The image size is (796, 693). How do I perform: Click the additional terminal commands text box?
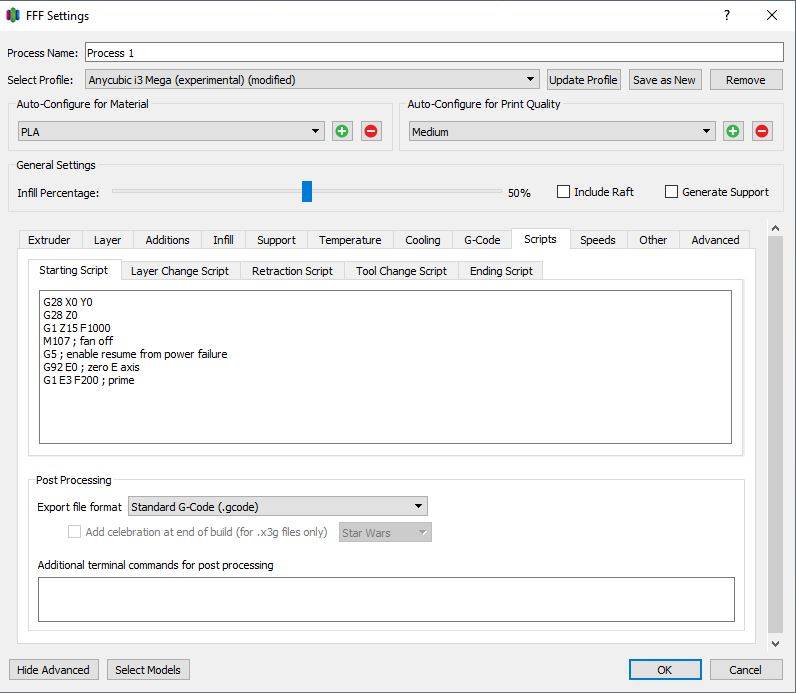[386, 599]
